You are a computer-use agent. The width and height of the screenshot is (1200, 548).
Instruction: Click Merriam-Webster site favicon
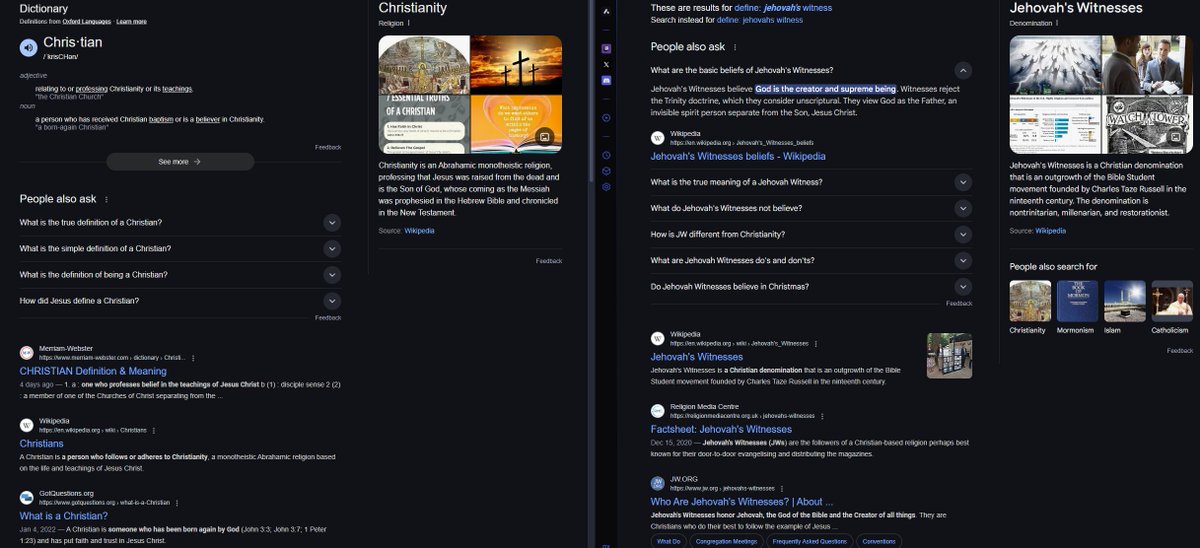[27, 352]
